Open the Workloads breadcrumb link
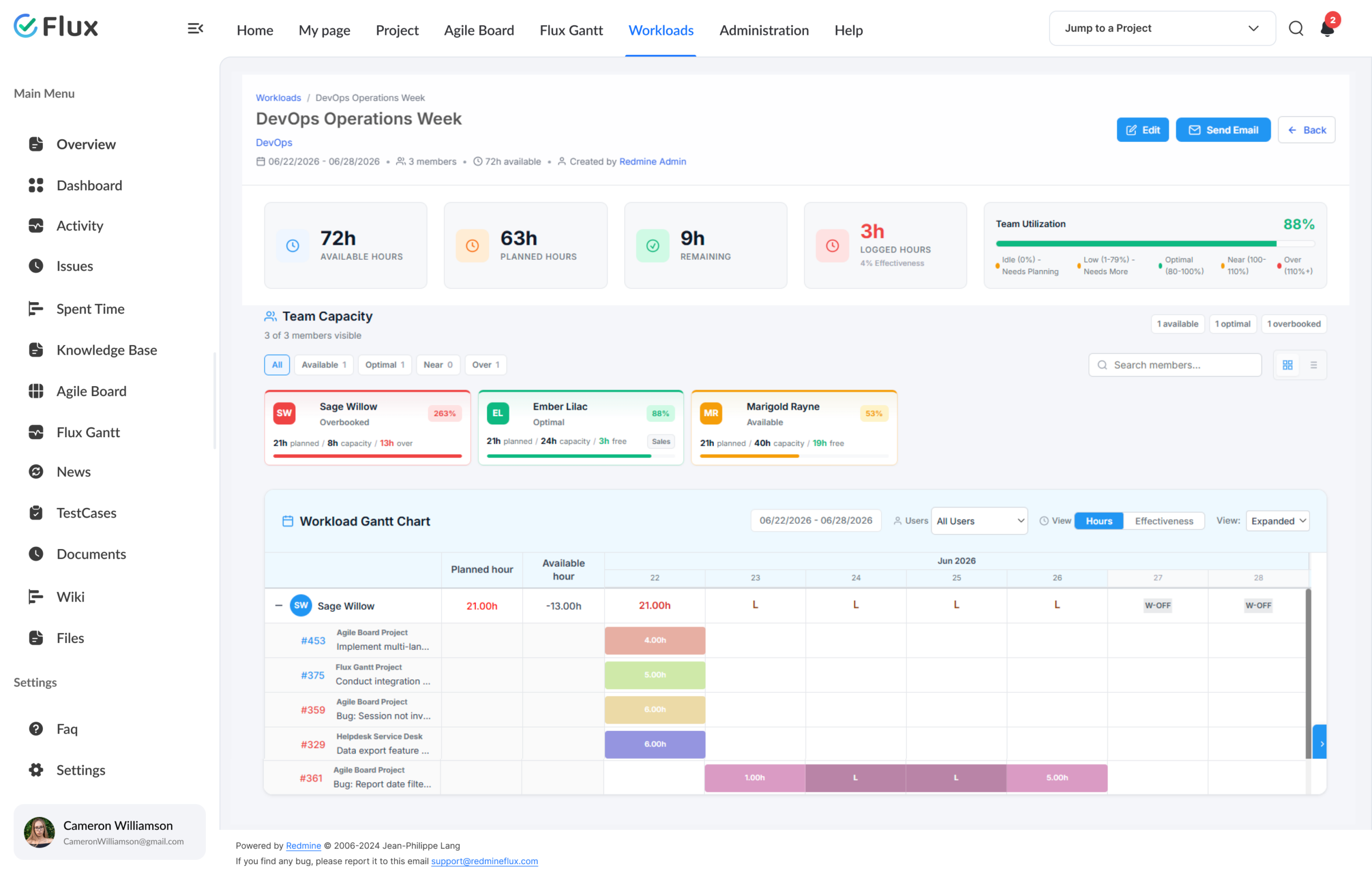The height and width of the screenshot is (877, 1372). tap(278, 98)
